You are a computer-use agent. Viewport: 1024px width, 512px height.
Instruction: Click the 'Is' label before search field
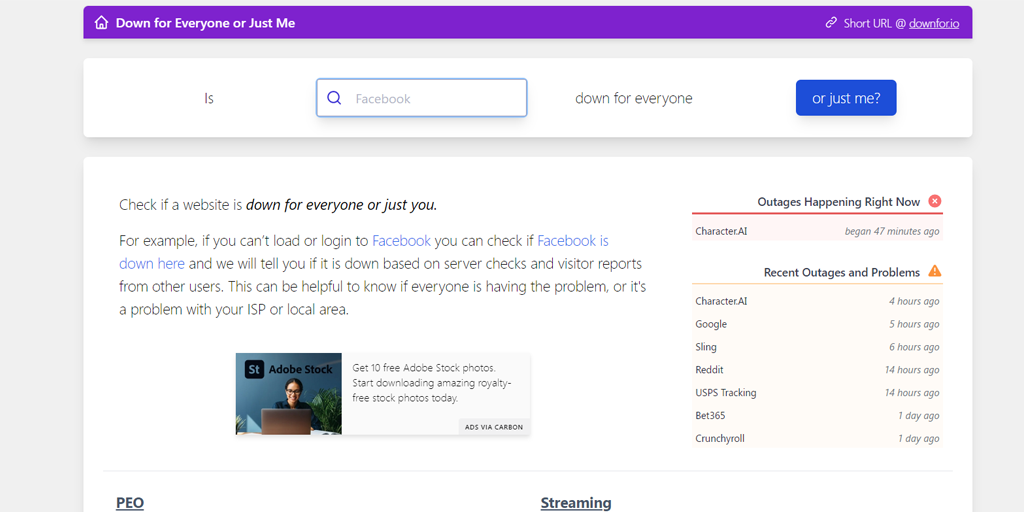(x=209, y=99)
